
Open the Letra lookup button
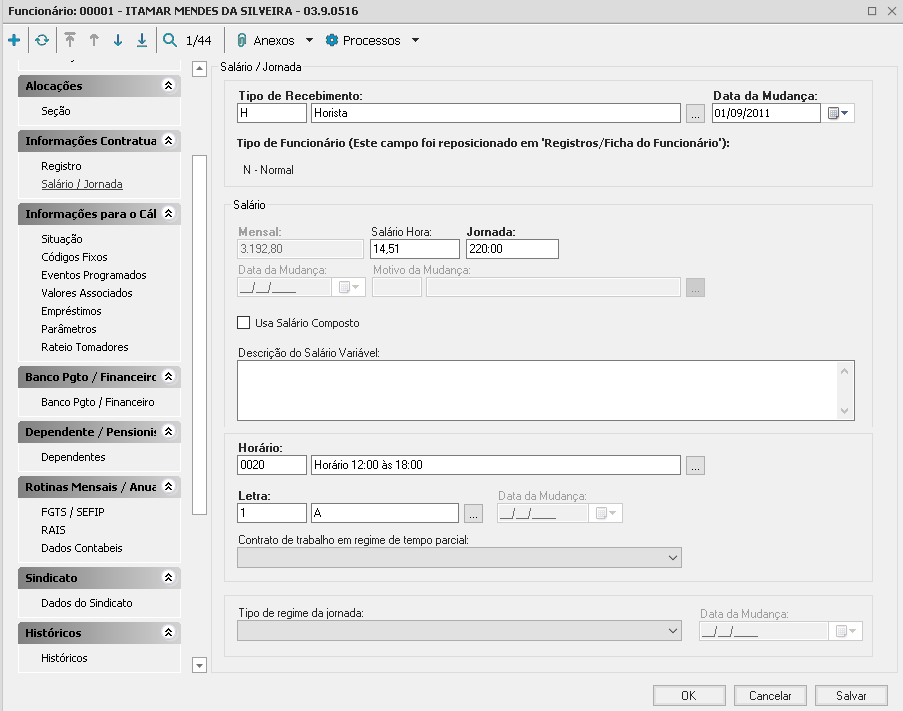pyautogui.click(x=473, y=514)
